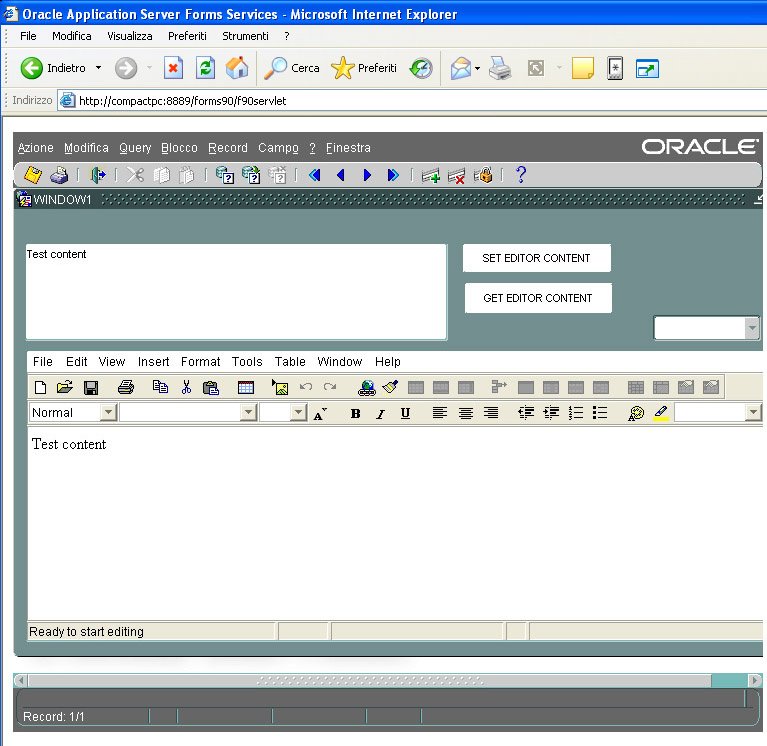The height and width of the screenshot is (746, 767).
Task: Cut scissors icon in editor toolbar
Action: point(186,387)
